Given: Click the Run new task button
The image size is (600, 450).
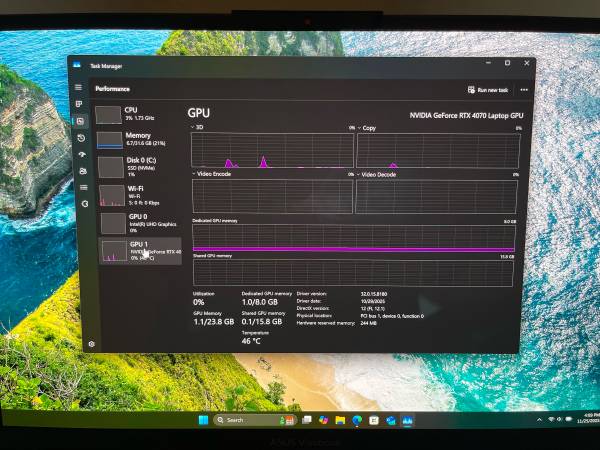Looking at the screenshot, I should (487, 90).
